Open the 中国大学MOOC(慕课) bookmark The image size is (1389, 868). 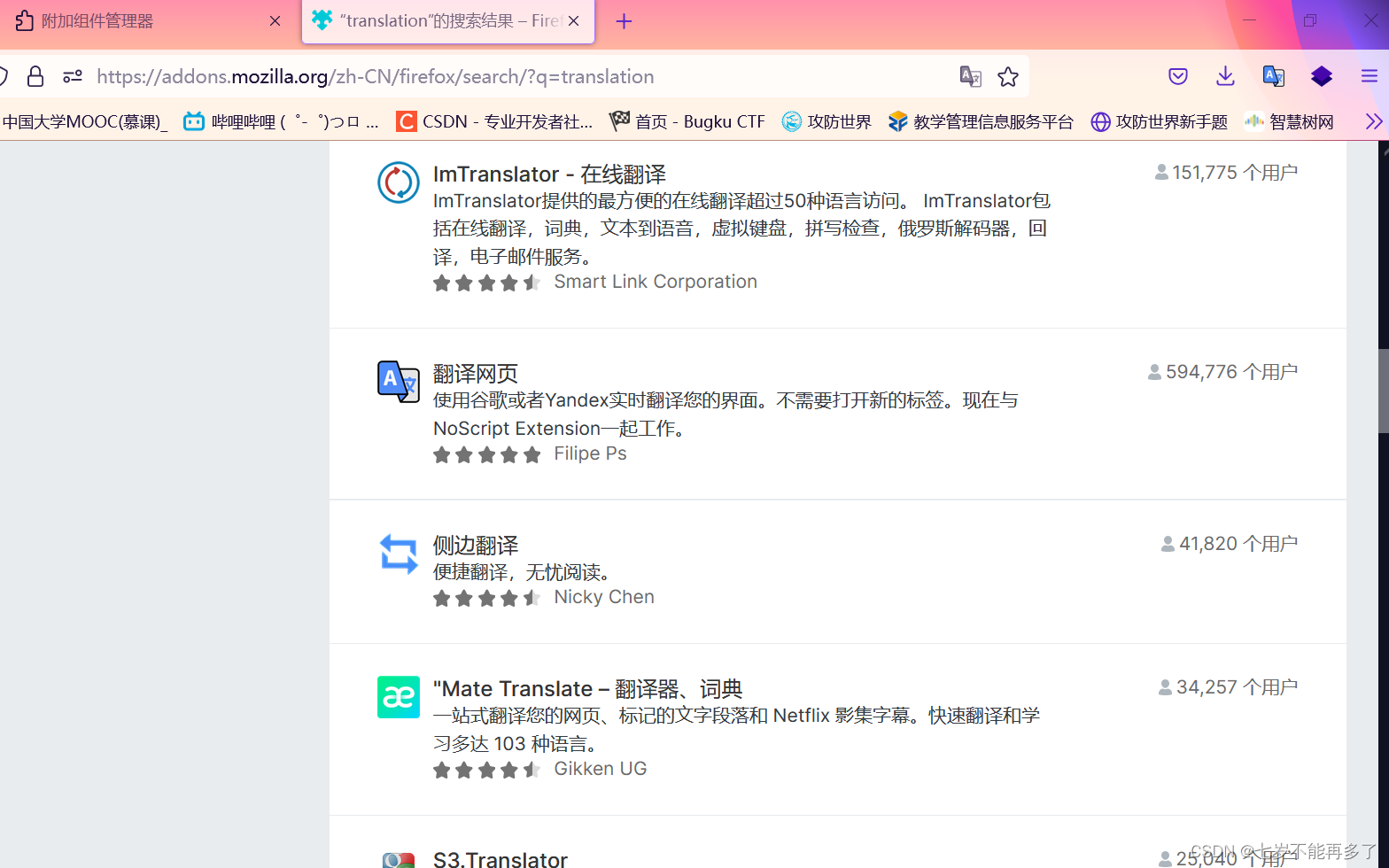click(x=85, y=121)
